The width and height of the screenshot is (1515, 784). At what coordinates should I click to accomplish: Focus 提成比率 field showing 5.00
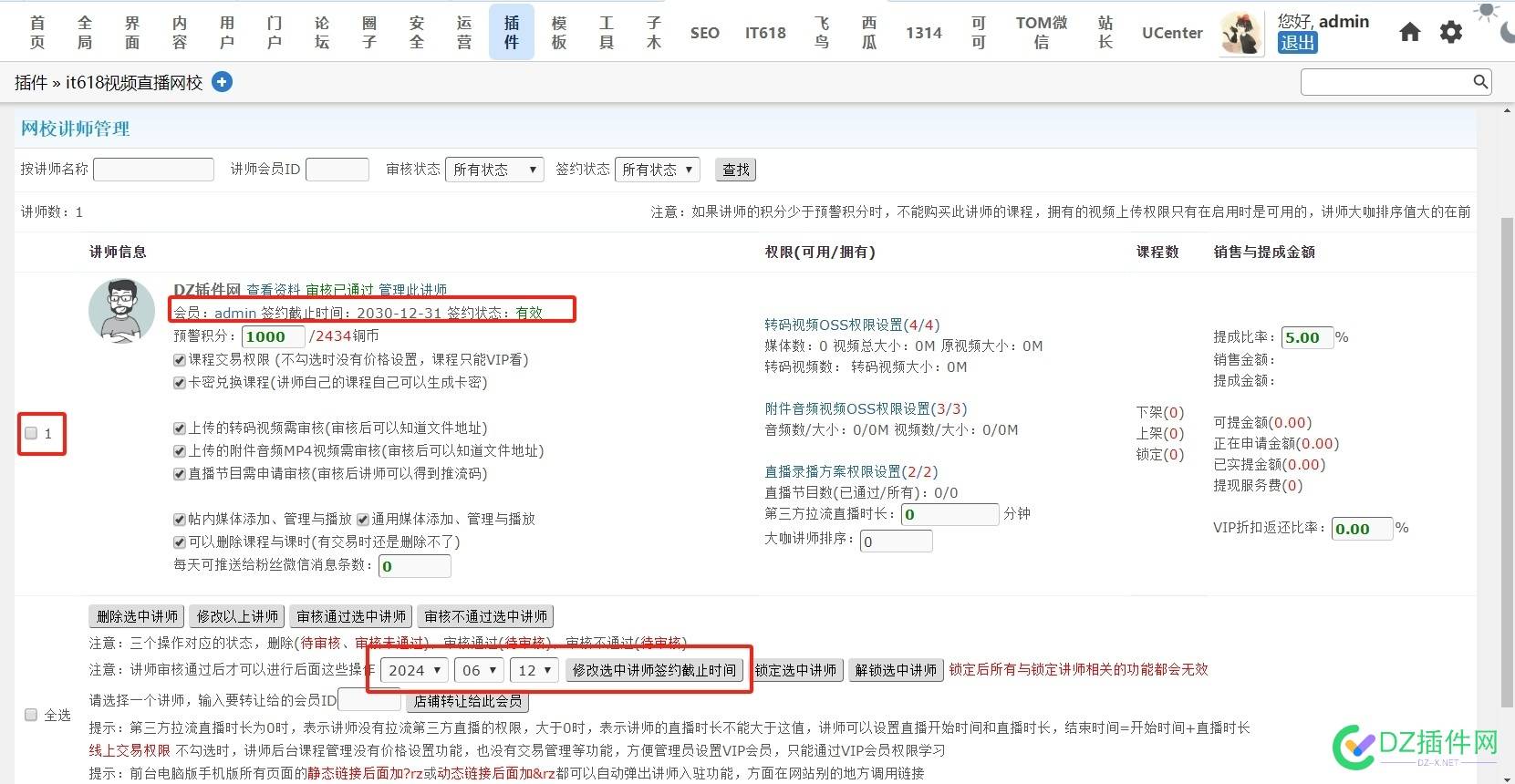click(1308, 337)
